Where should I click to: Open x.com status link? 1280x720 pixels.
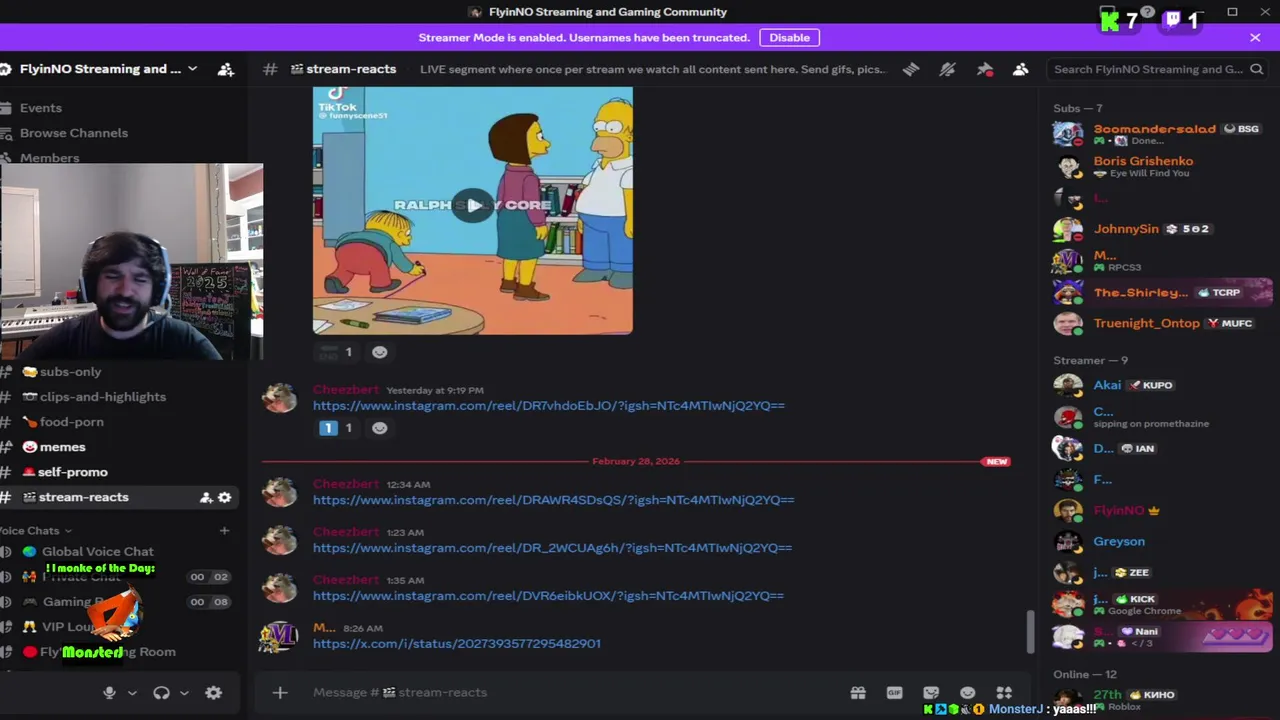(x=457, y=644)
